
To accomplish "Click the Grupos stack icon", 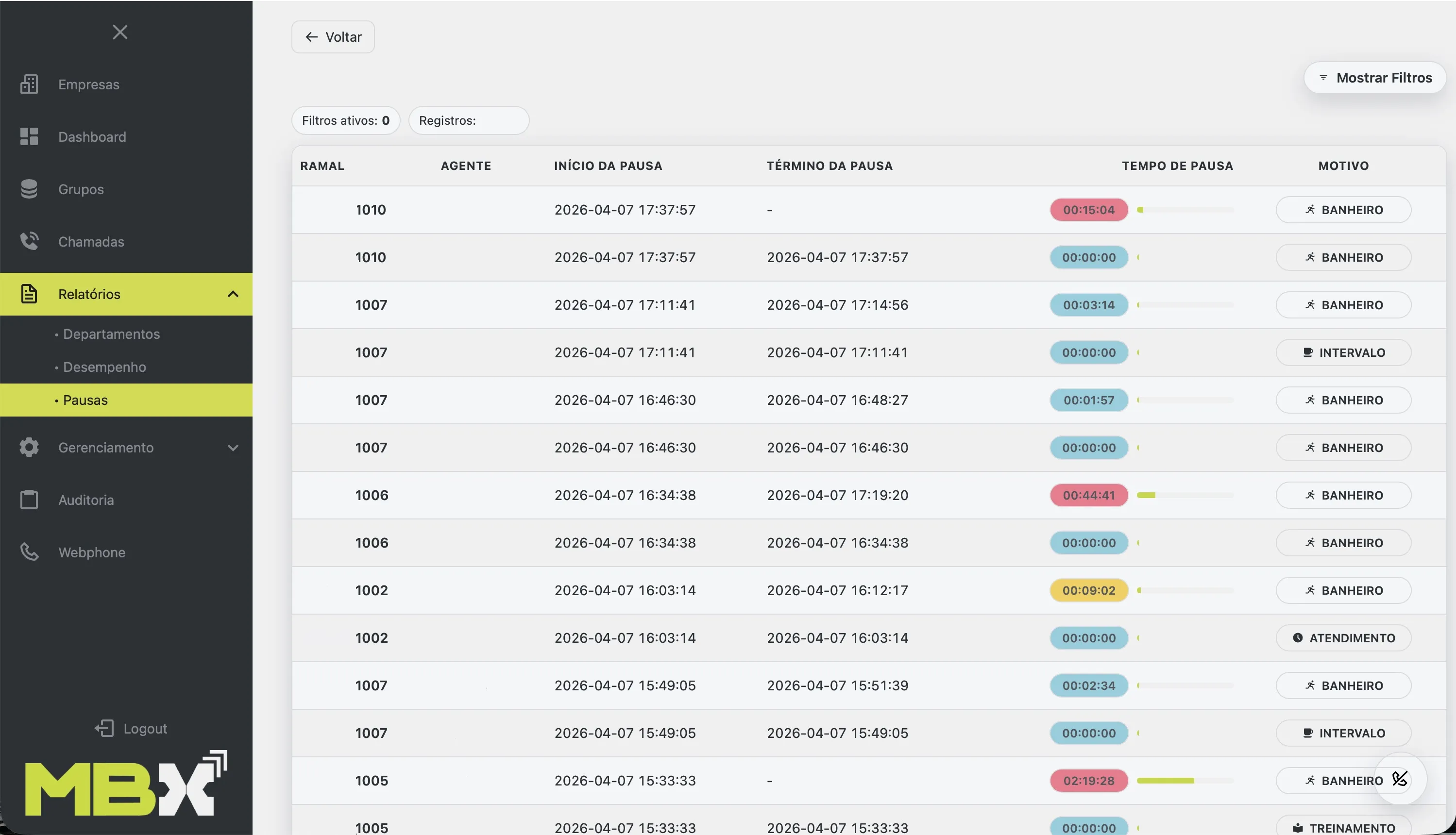I will (x=29, y=189).
